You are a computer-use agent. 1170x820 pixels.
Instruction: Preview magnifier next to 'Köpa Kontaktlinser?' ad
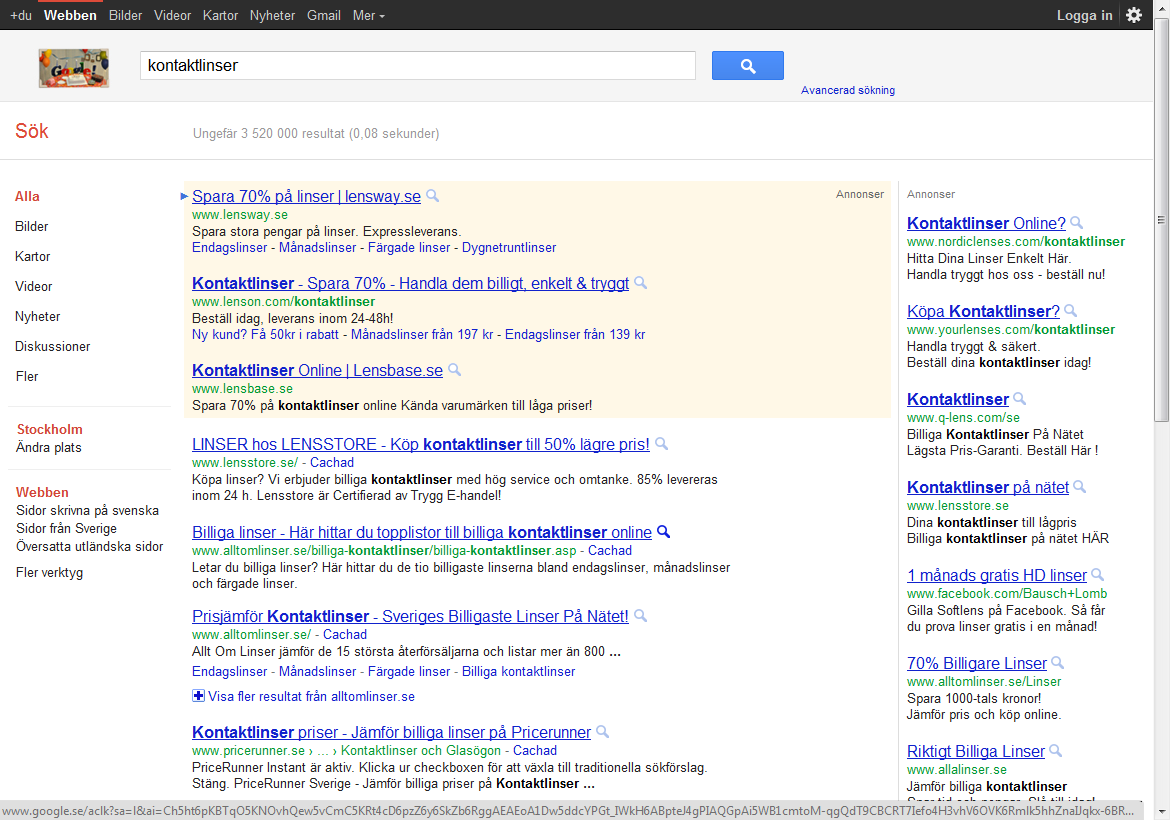(1070, 311)
